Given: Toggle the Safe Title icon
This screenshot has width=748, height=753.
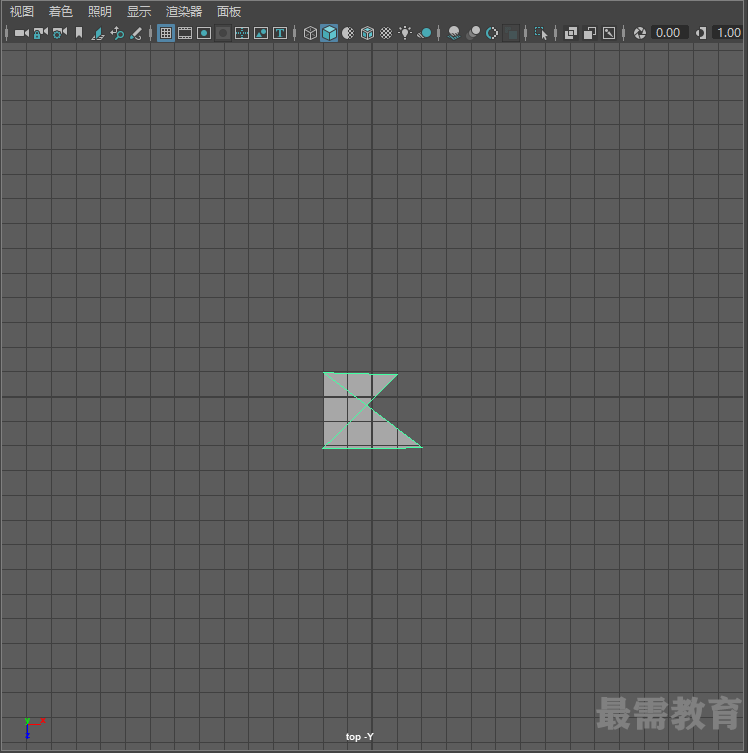Looking at the screenshot, I should pyautogui.click(x=280, y=33).
